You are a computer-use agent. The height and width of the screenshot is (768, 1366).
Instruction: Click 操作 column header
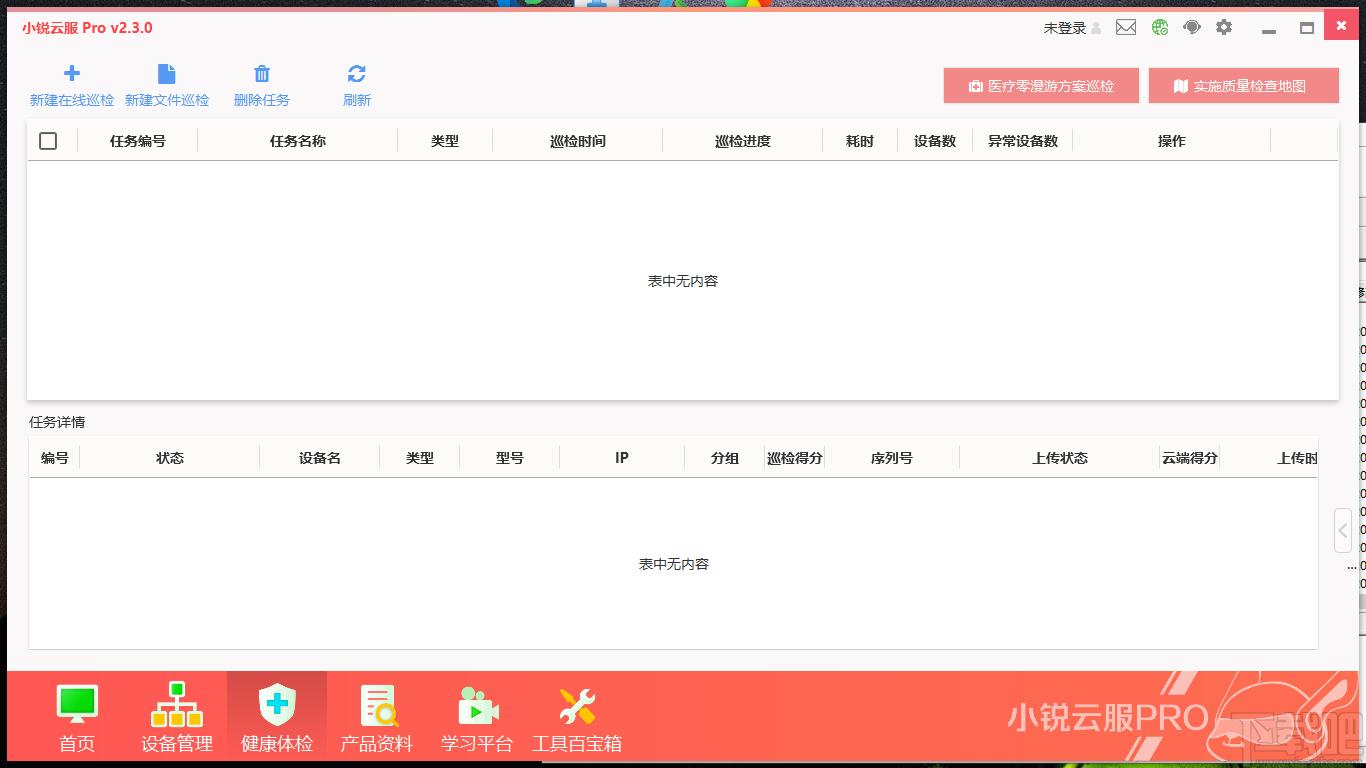1172,141
